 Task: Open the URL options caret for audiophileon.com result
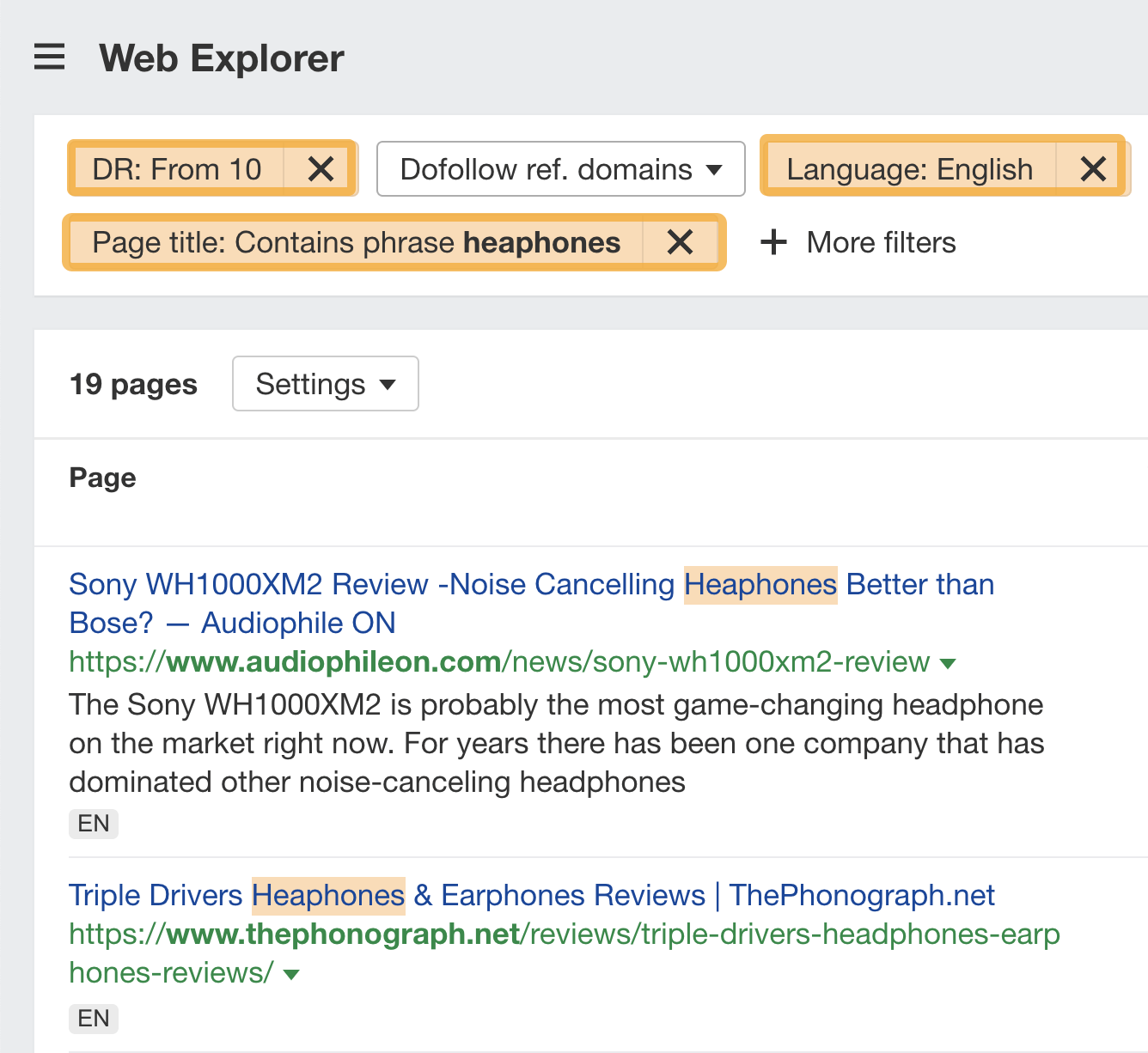coord(948,663)
